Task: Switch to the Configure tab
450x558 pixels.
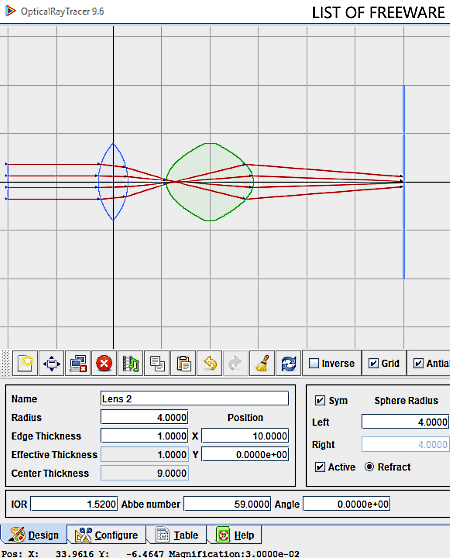Action: pos(106,535)
